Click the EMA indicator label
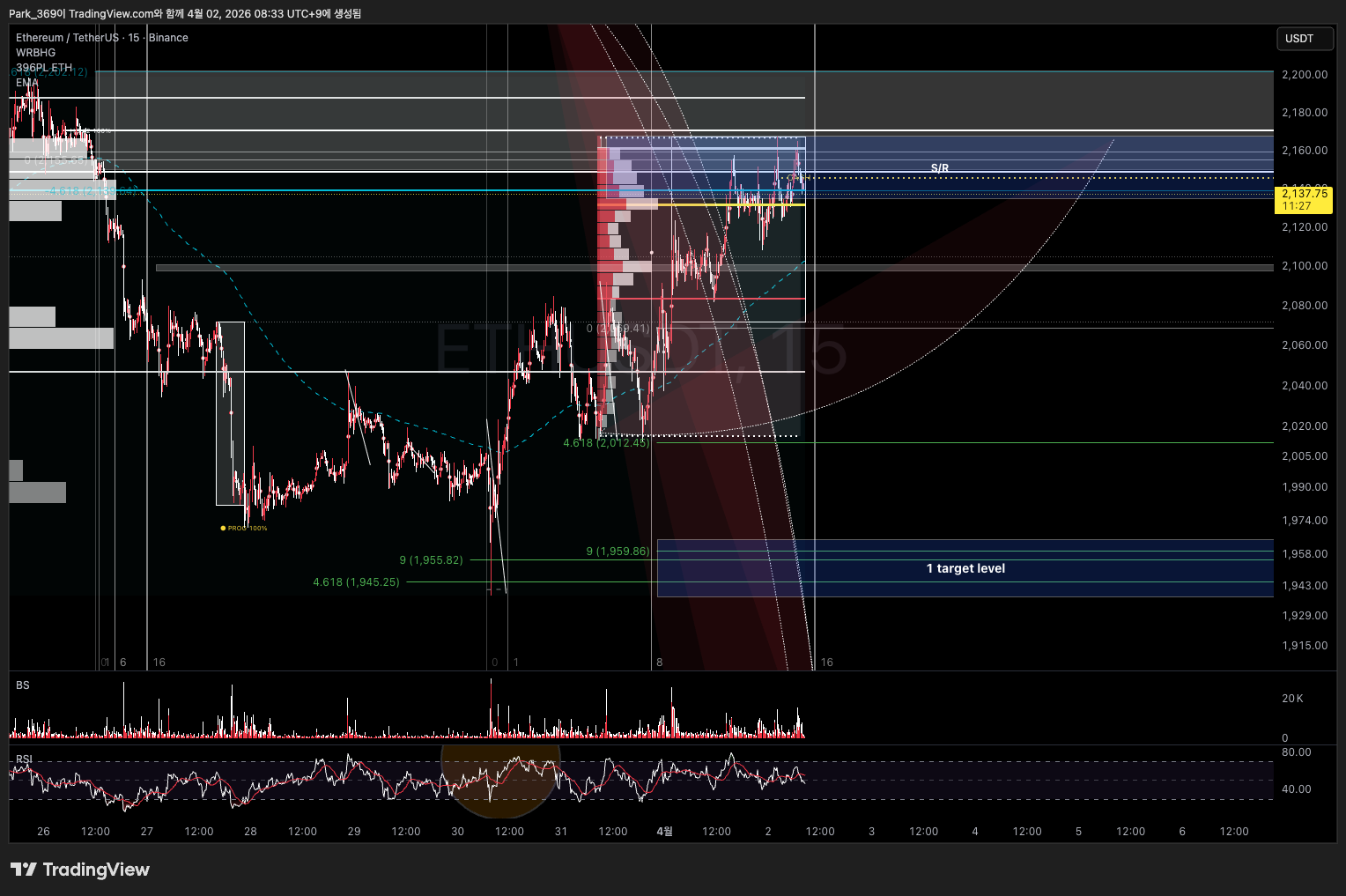 pyautogui.click(x=27, y=83)
